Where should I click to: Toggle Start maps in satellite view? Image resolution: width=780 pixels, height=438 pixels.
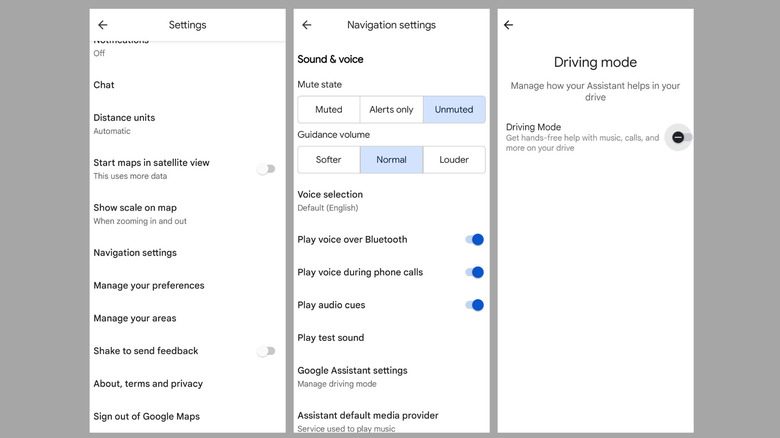265,169
